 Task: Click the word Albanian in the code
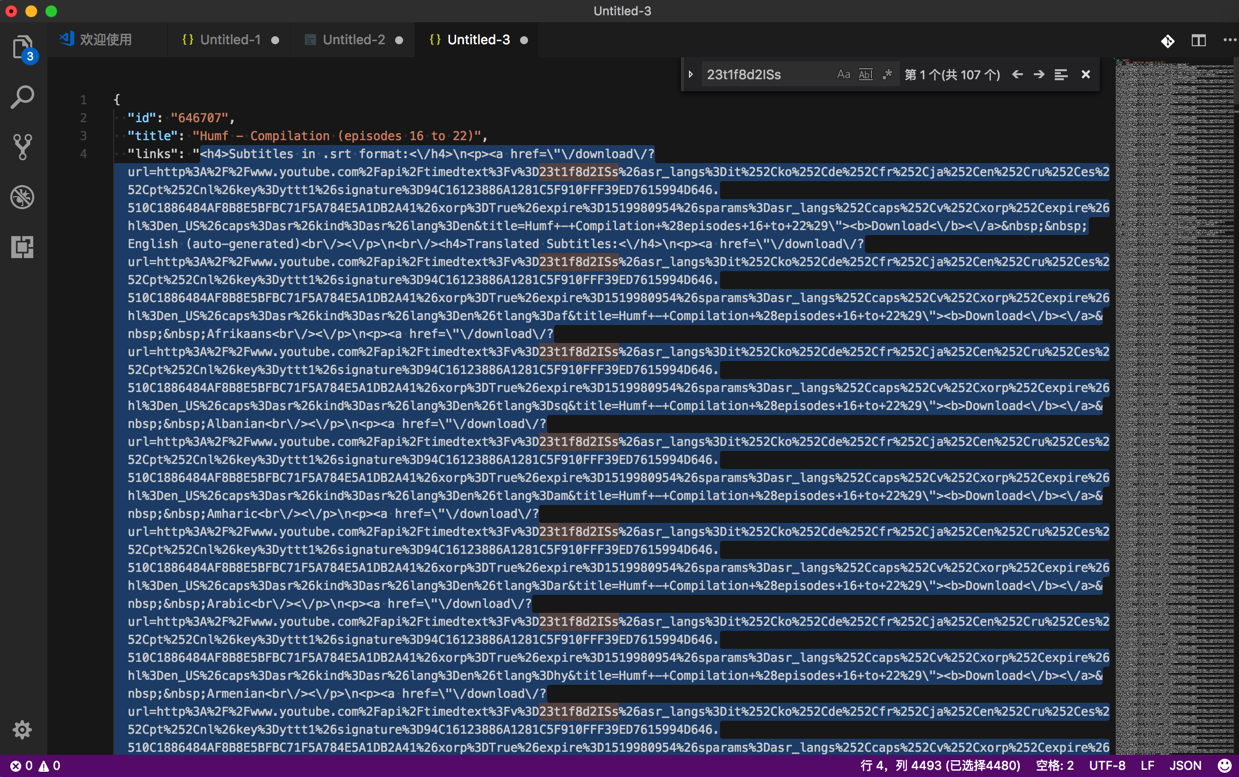235,424
